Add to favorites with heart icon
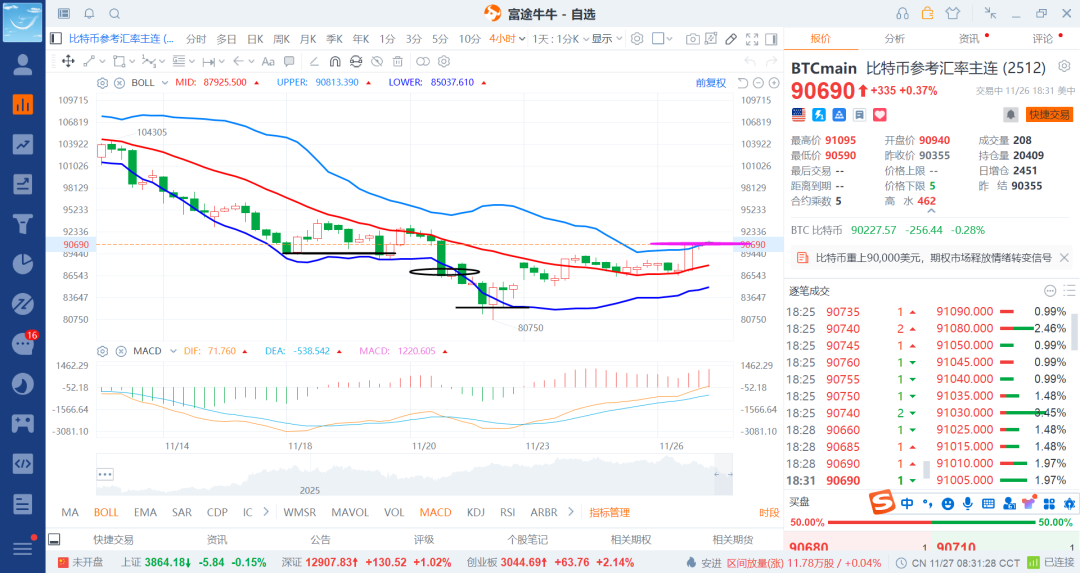The image size is (1080, 573). point(880,114)
